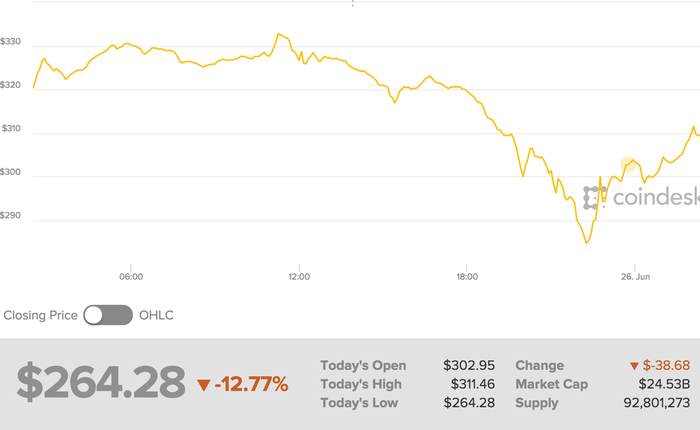The width and height of the screenshot is (700, 430).
Task: Click the red down arrow beside -12.77%
Action: pyautogui.click(x=204, y=384)
